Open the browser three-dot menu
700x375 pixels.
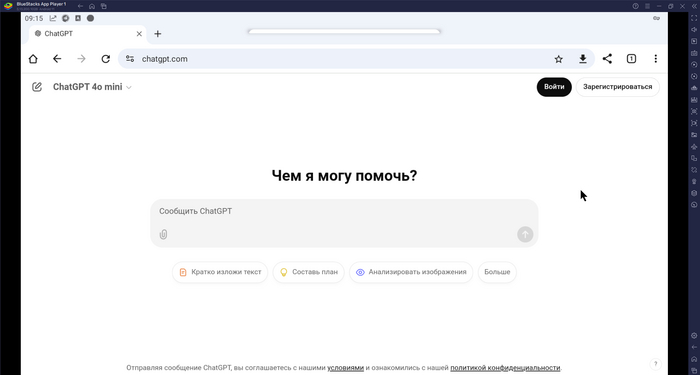655,59
